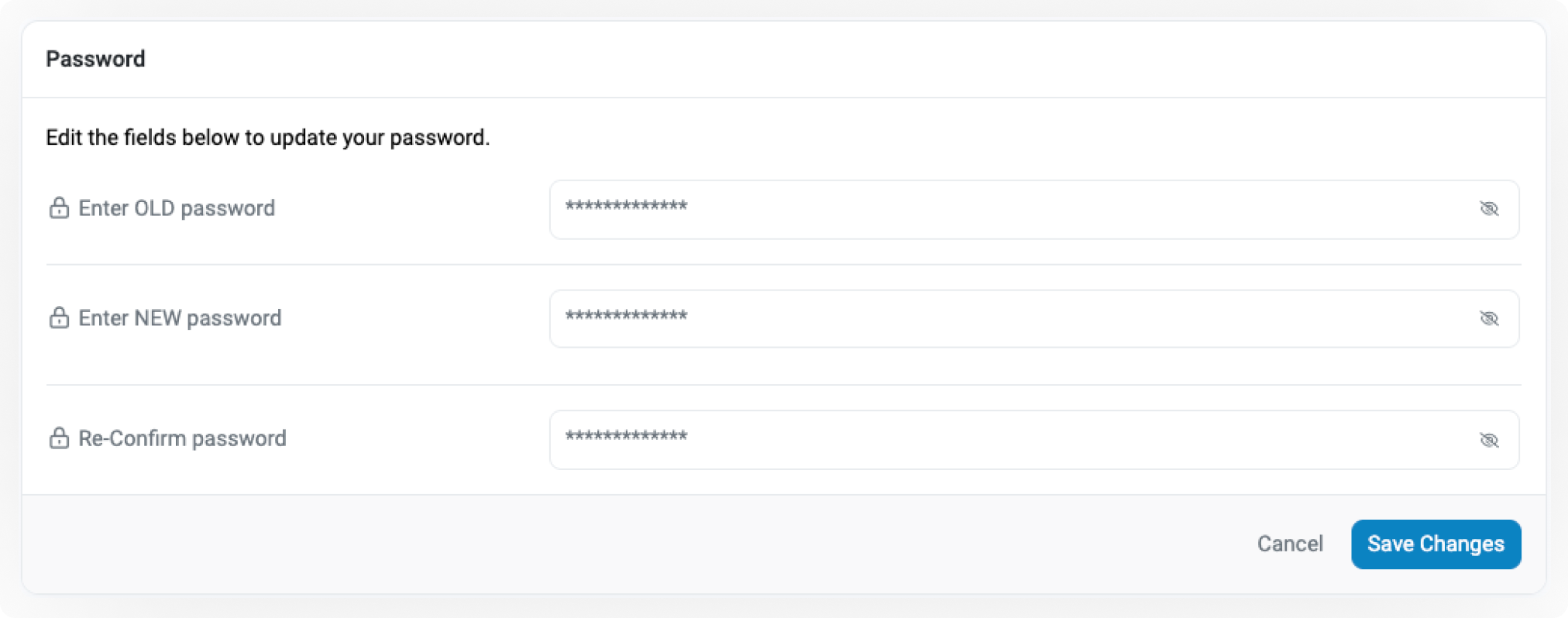
Task: Click the "Edit the fields below" instruction text
Action: [267, 138]
